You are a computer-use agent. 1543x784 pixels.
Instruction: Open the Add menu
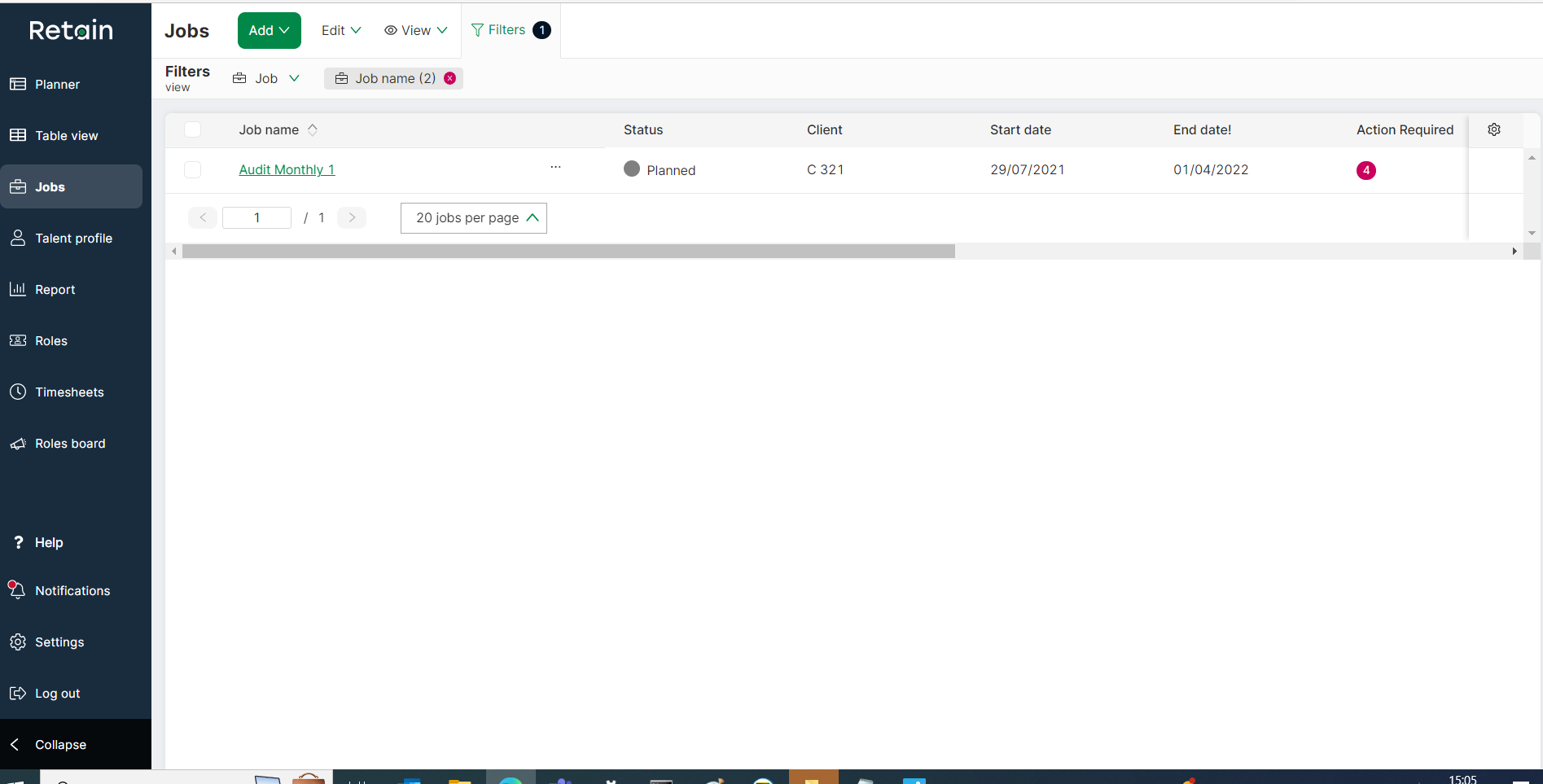point(269,30)
